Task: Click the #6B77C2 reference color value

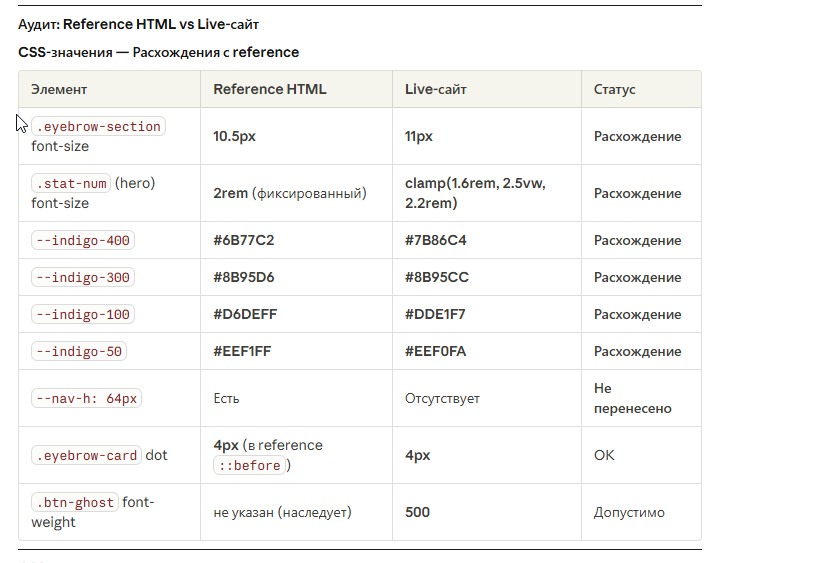Action: coord(243,241)
